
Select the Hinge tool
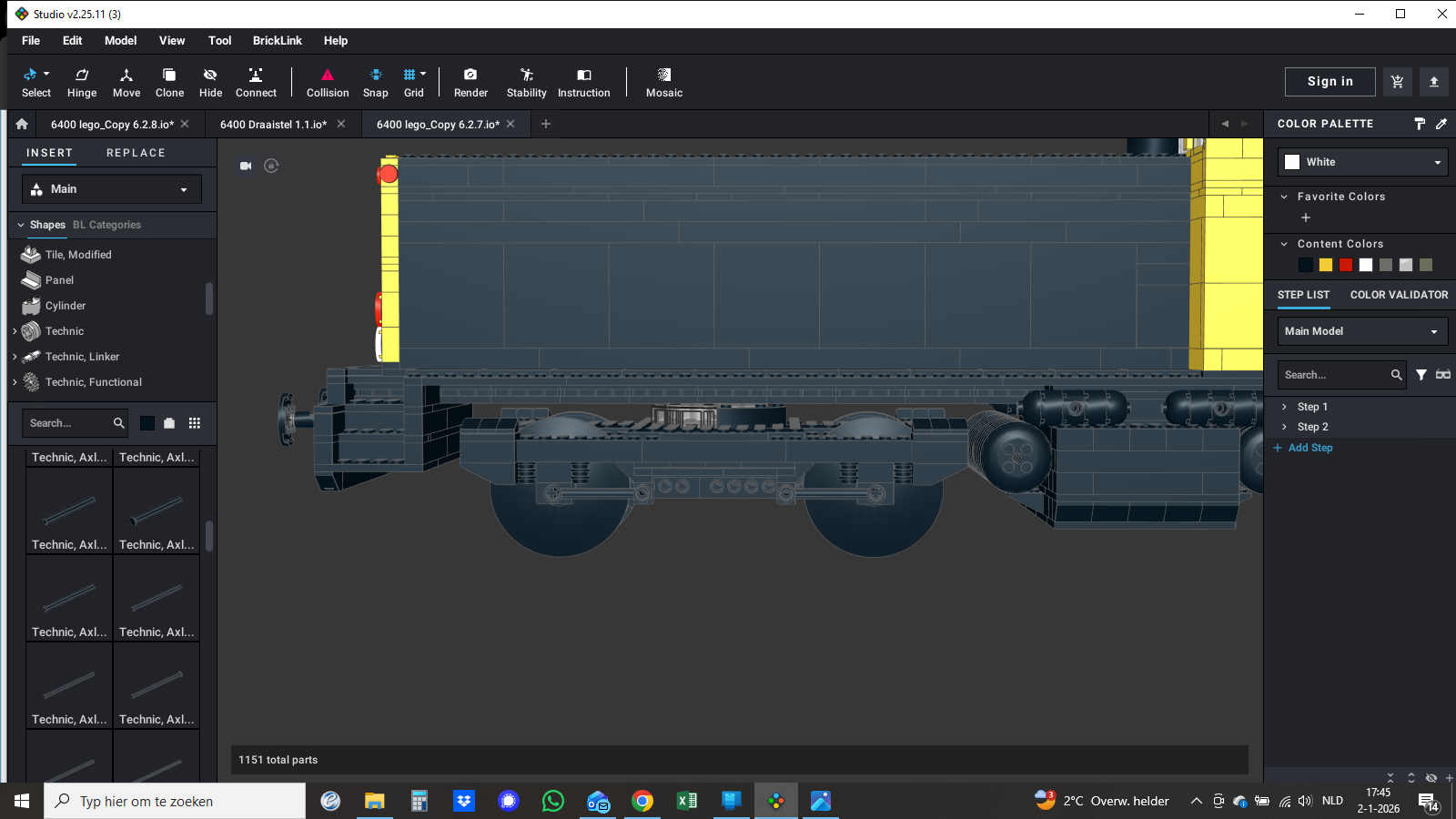[x=82, y=82]
